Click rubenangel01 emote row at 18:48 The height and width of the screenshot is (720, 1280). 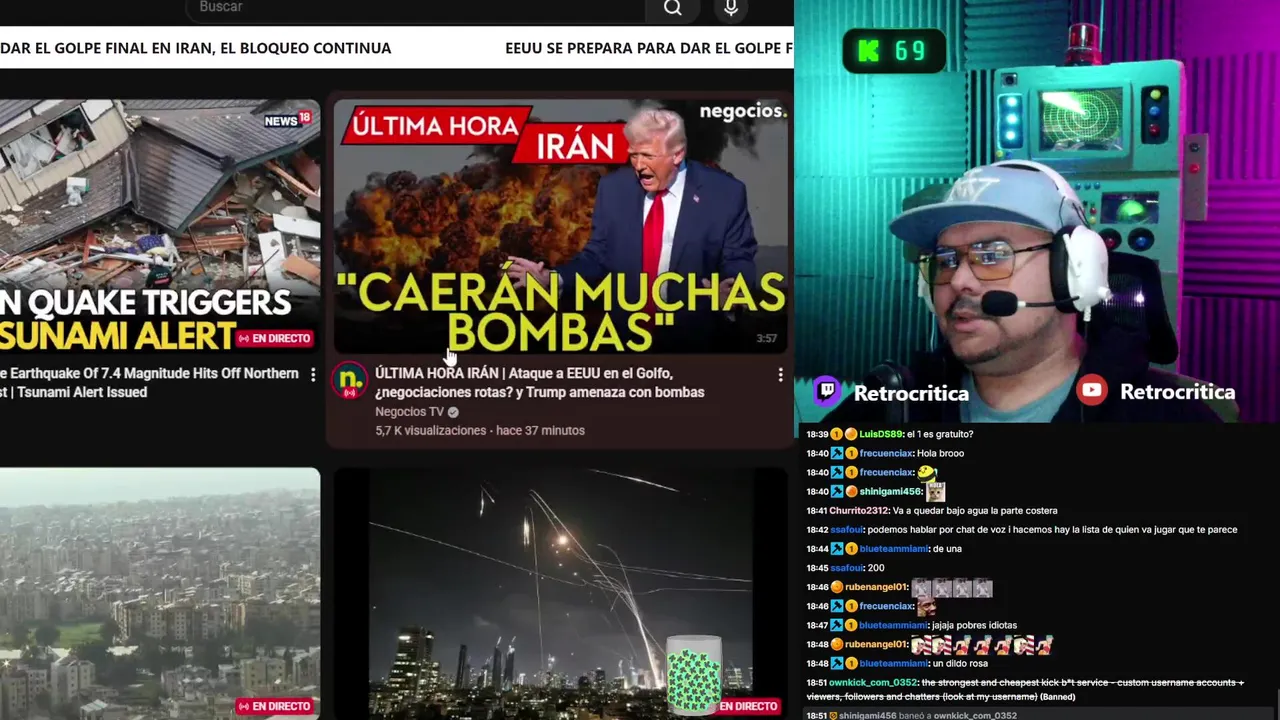[982, 645]
